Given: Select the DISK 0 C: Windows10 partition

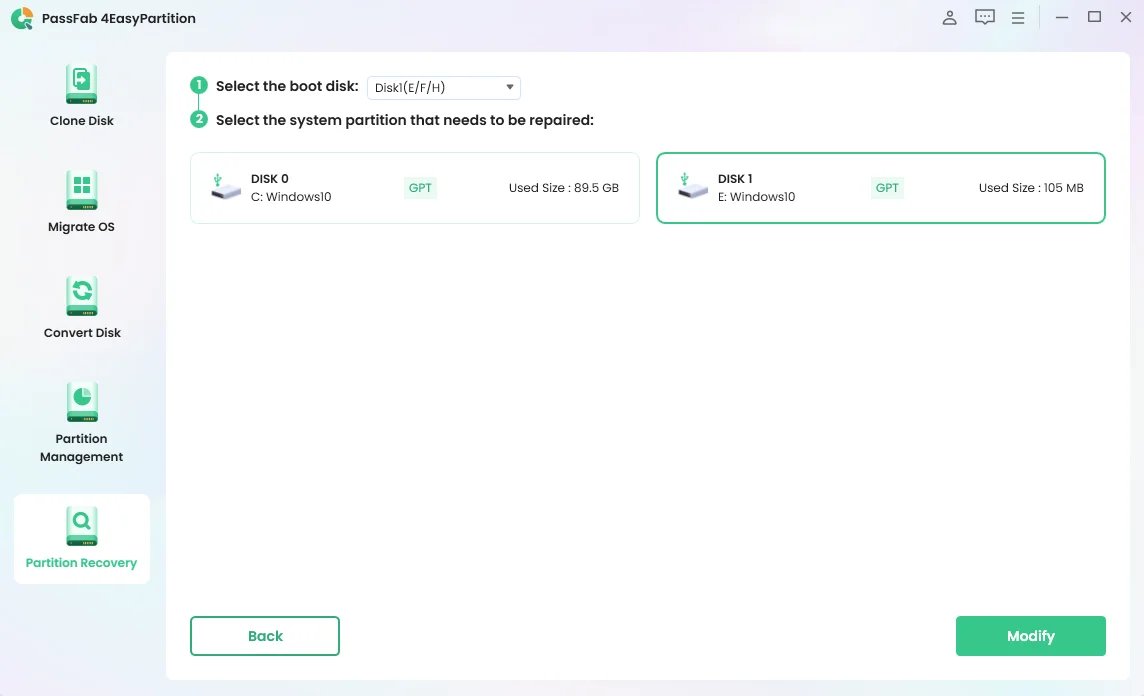Looking at the screenshot, I should 414,188.
